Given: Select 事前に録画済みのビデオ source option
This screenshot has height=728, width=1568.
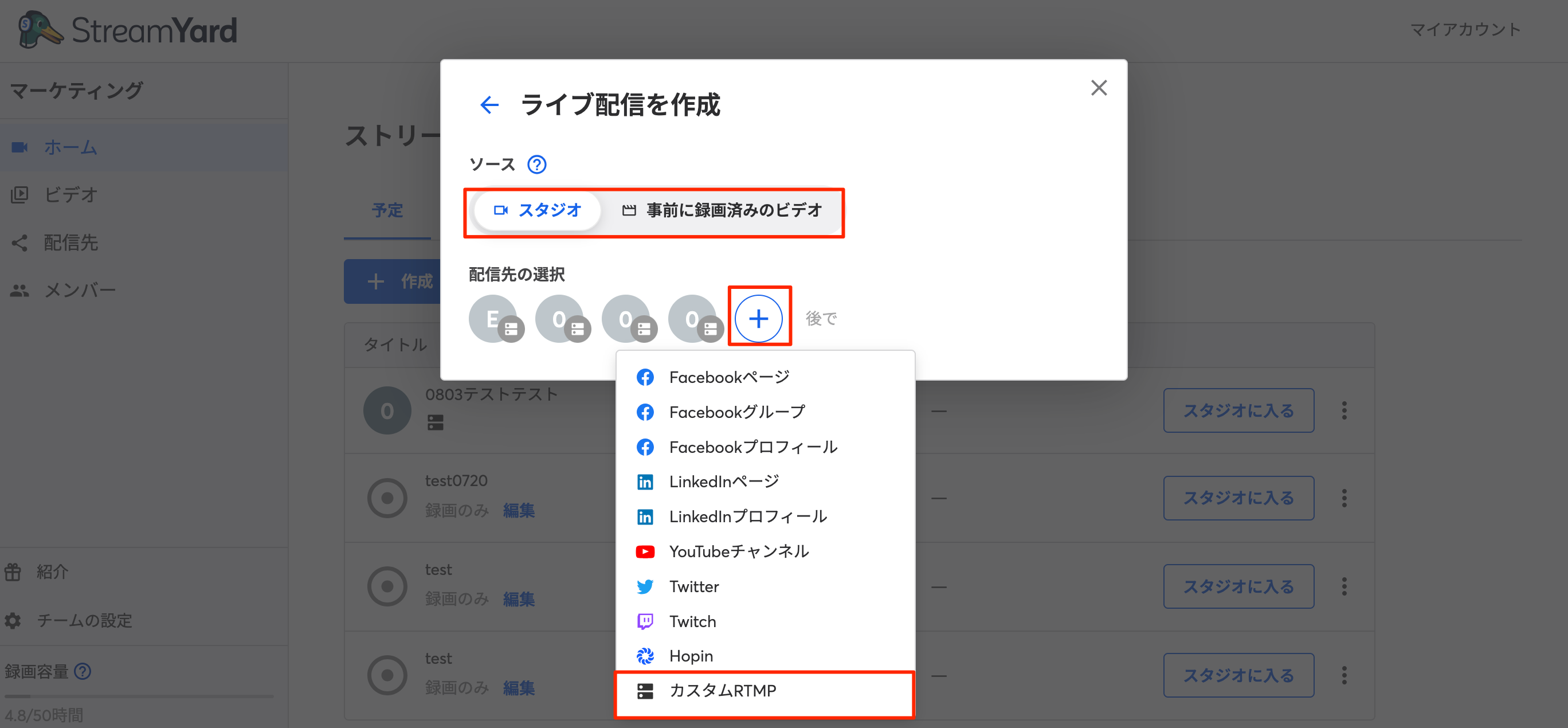Looking at the screenshot, I should (722, 210).
